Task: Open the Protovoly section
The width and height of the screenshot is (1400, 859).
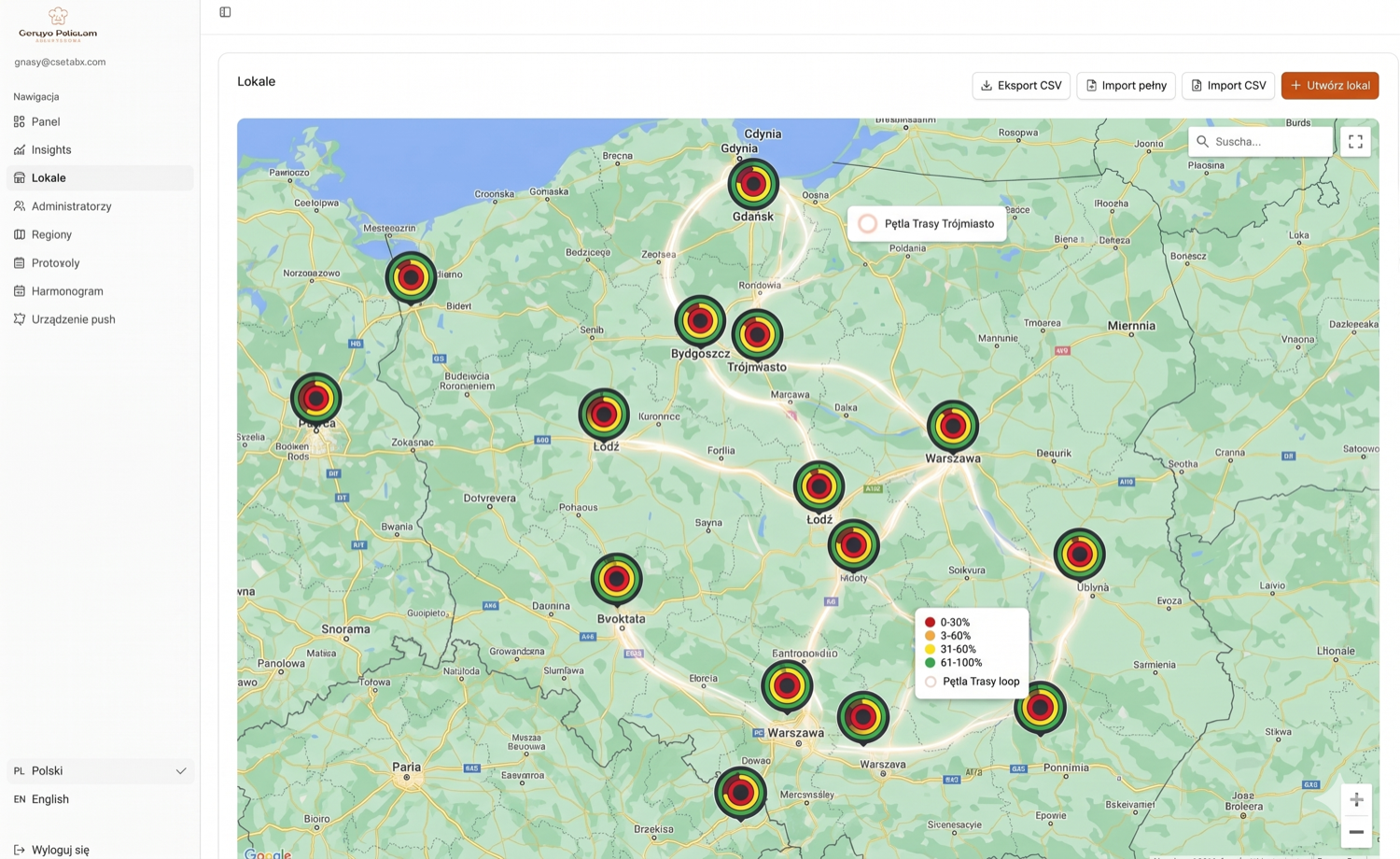Action: (100, 262)
